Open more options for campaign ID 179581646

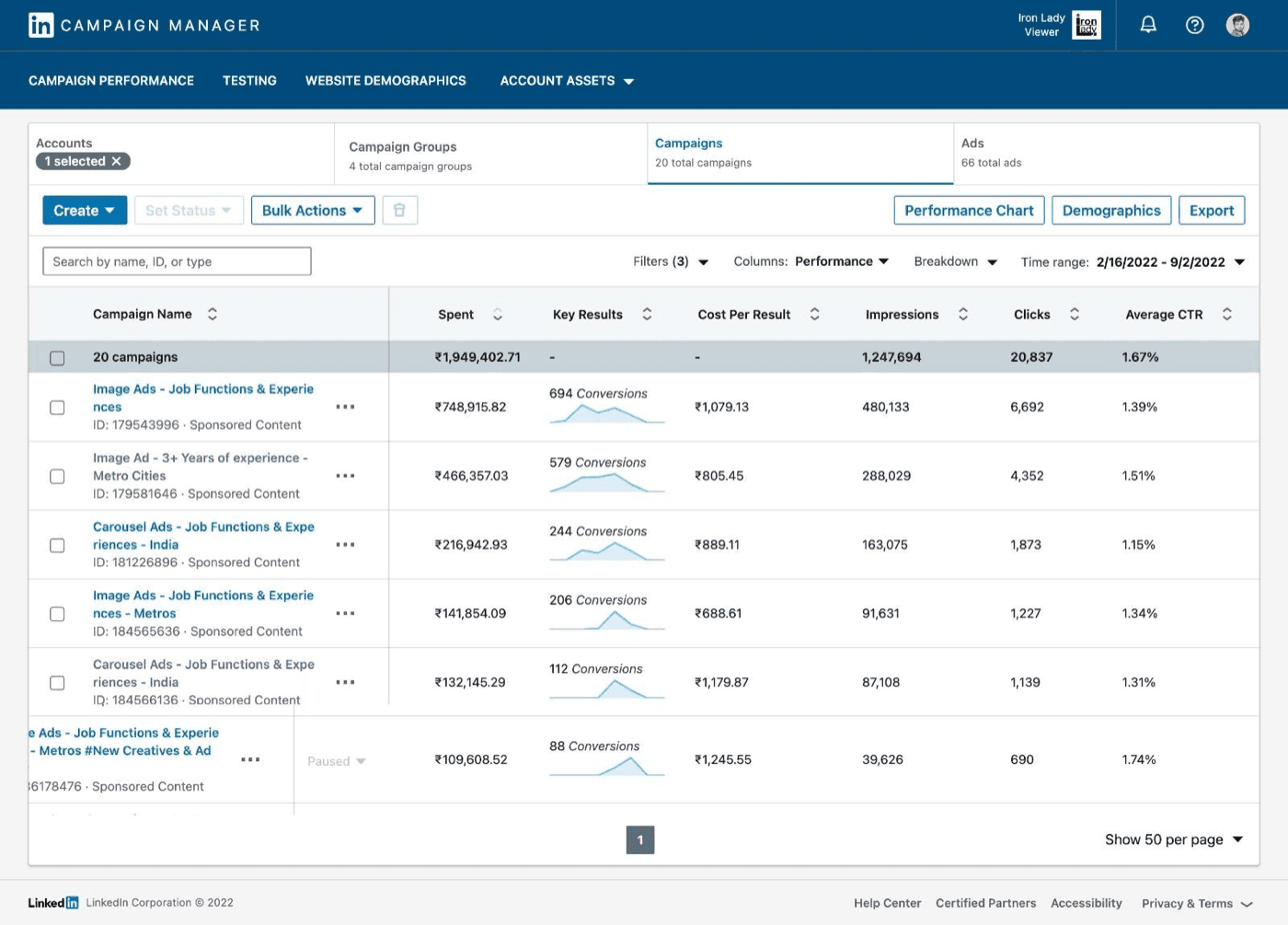click(345, 476)
